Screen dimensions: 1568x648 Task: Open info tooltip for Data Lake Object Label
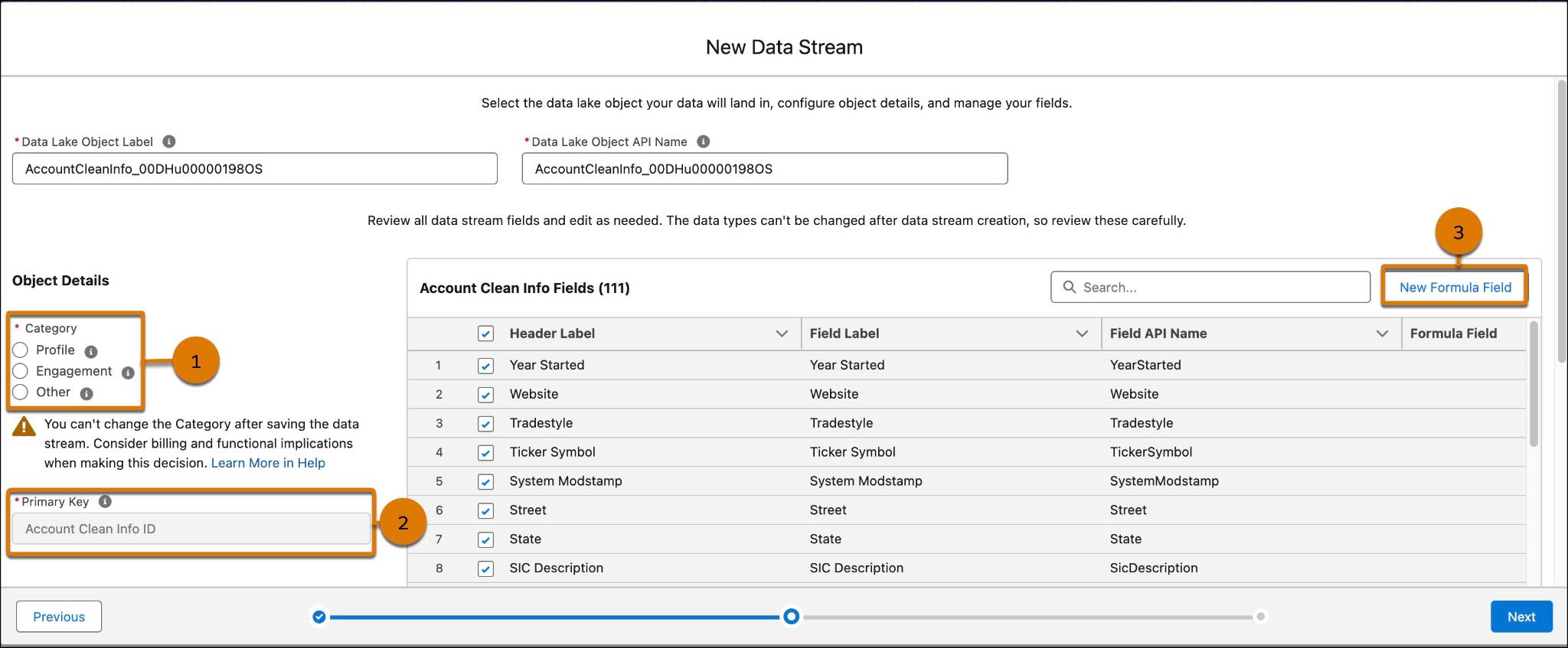coord(169,142)
